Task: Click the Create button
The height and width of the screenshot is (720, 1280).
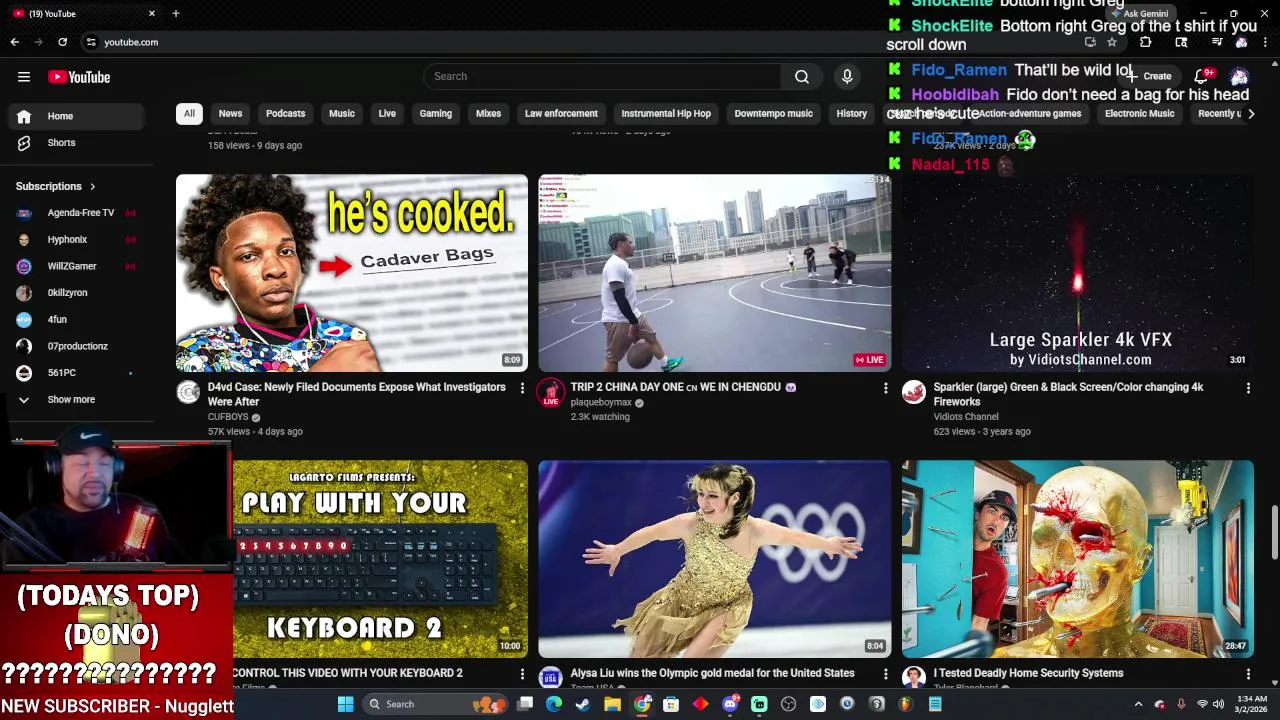Action: pos(1150,76)
